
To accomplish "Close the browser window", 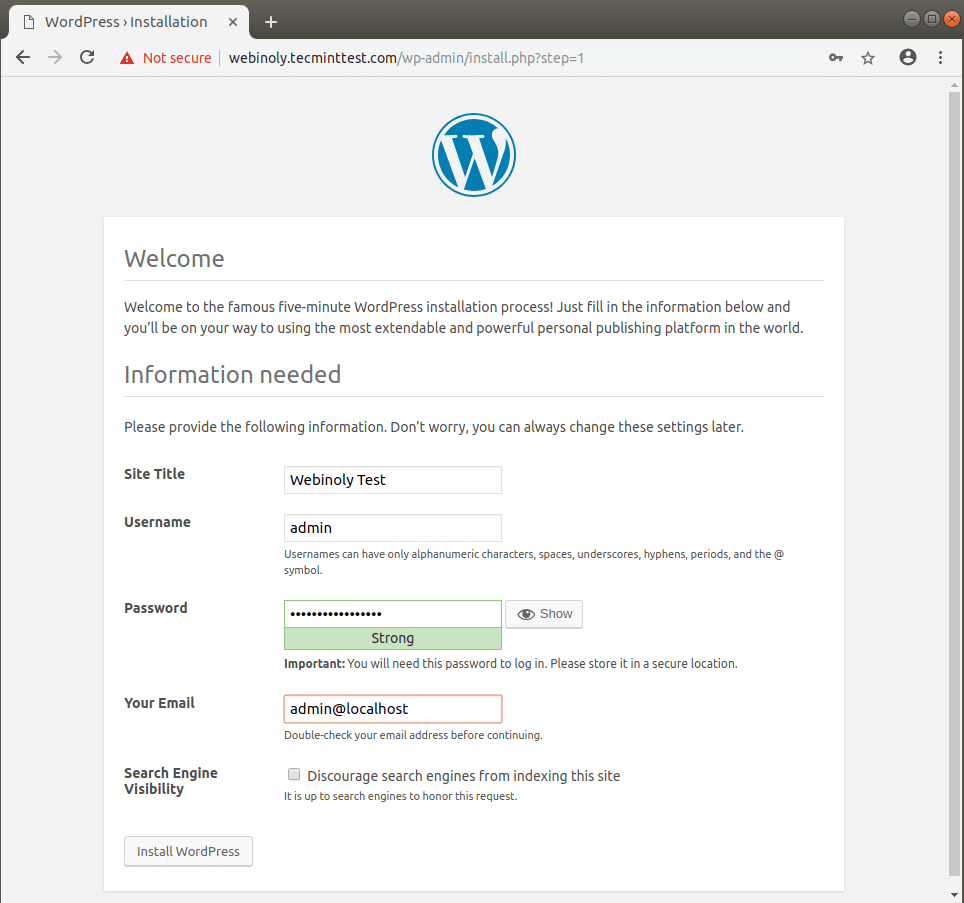I will 952,19.
